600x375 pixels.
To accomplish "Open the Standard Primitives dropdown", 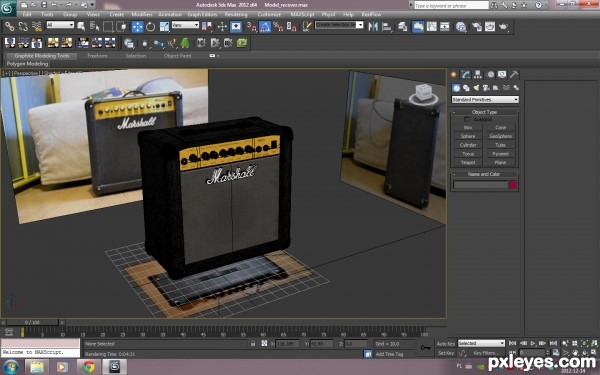I will pyautogui.click(x=485, y=99).
